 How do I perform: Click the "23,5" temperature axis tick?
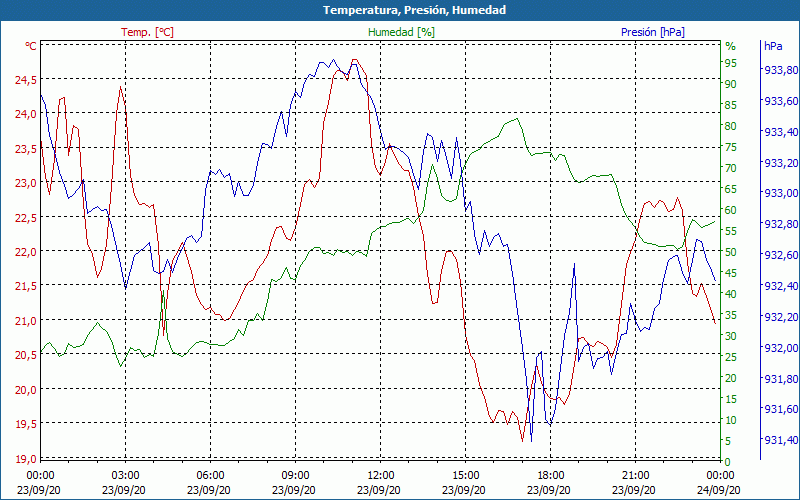pyautogui.click(x=26, y=149)
